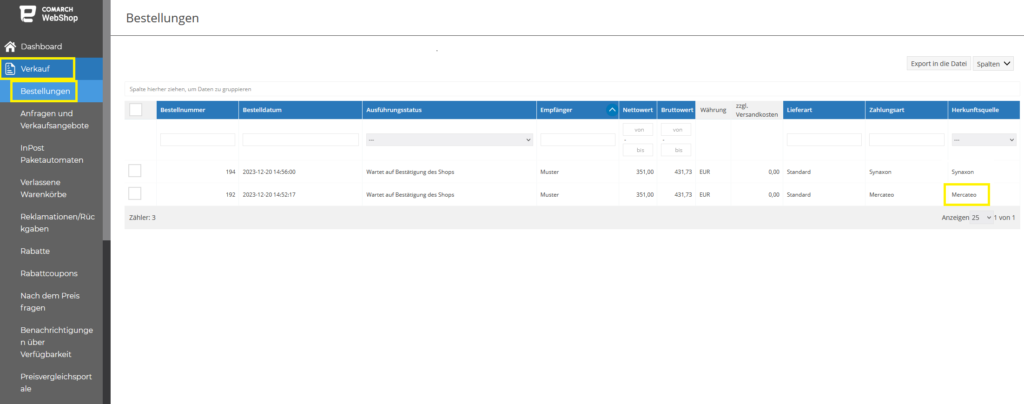The image size is (1024, 404).
Task: Open Dashboard in the sidebar
Action: click(41, 47)
